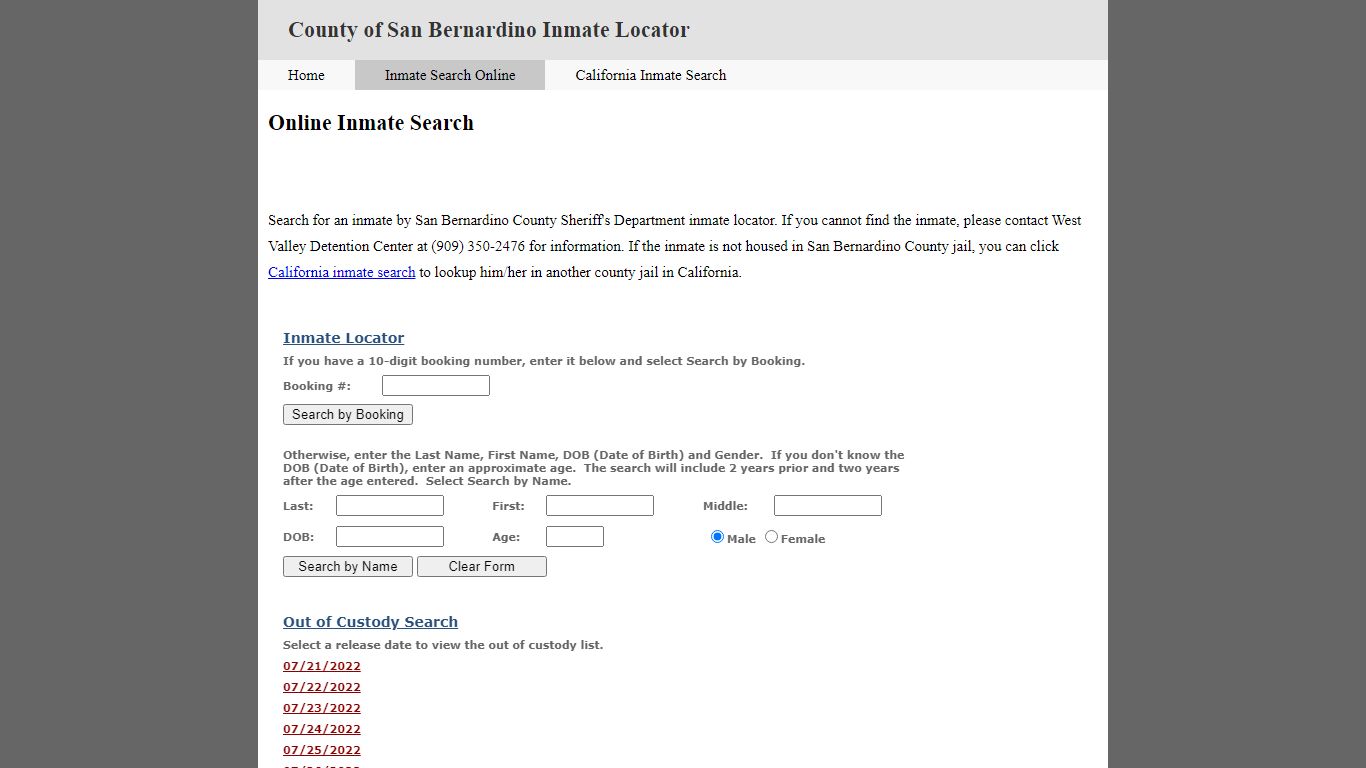Open the California Inmate Search nav item
The width and height of the screenshot is (1366, 768).
[651, 75]
